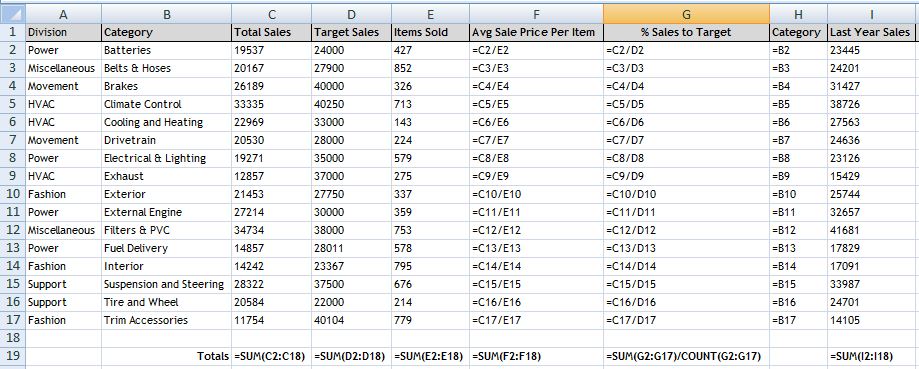Click the =B16 formula cell
Screen dimensions: 919x369
(799, 302)
